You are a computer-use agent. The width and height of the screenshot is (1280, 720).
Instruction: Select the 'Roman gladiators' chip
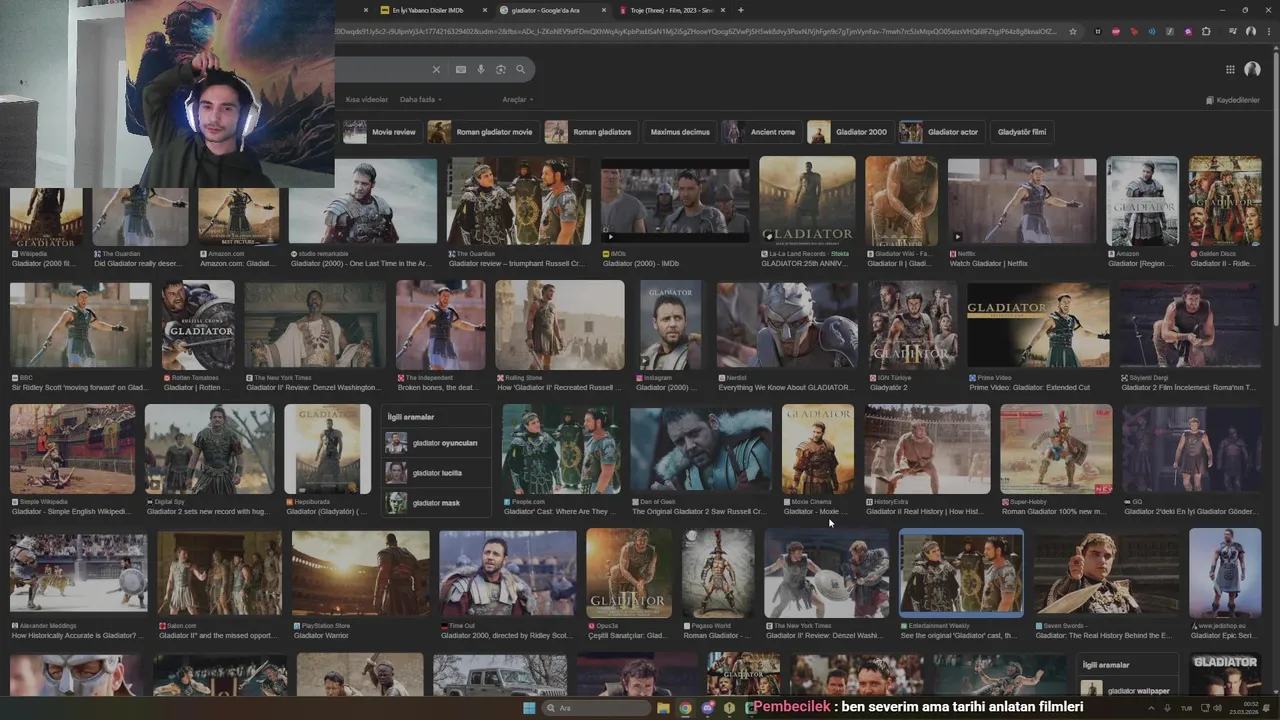[x=590, y=132]
